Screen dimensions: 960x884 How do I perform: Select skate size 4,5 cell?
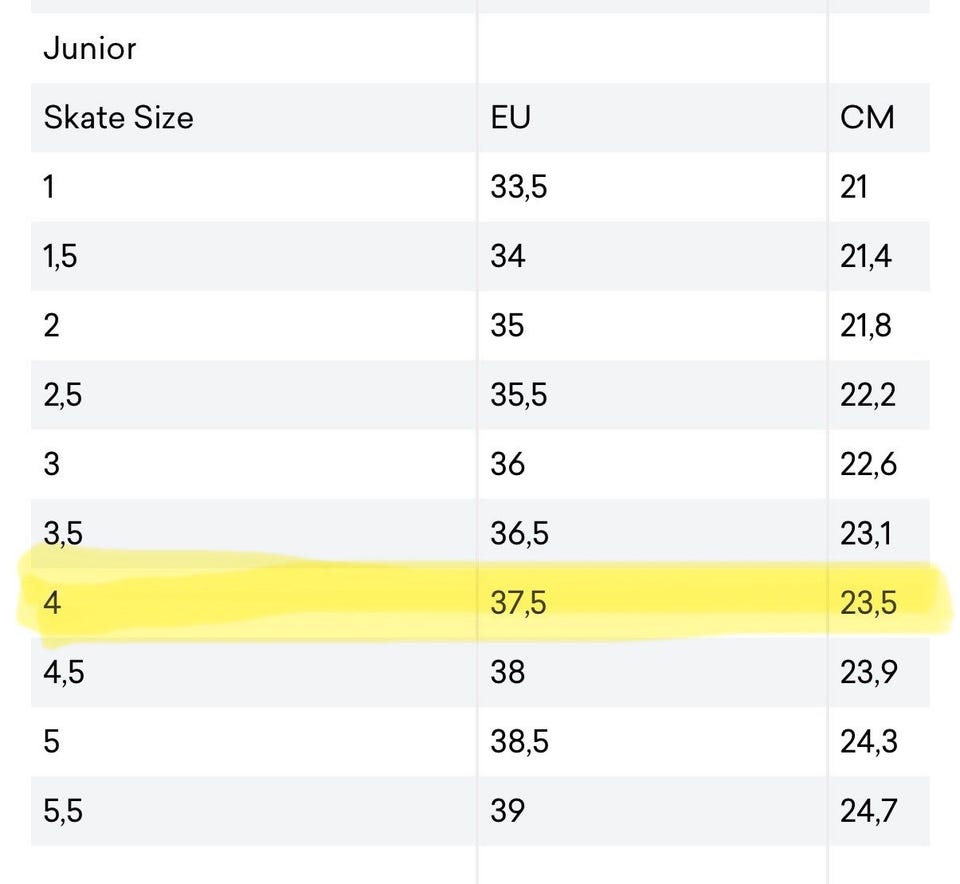pos(63,672)
